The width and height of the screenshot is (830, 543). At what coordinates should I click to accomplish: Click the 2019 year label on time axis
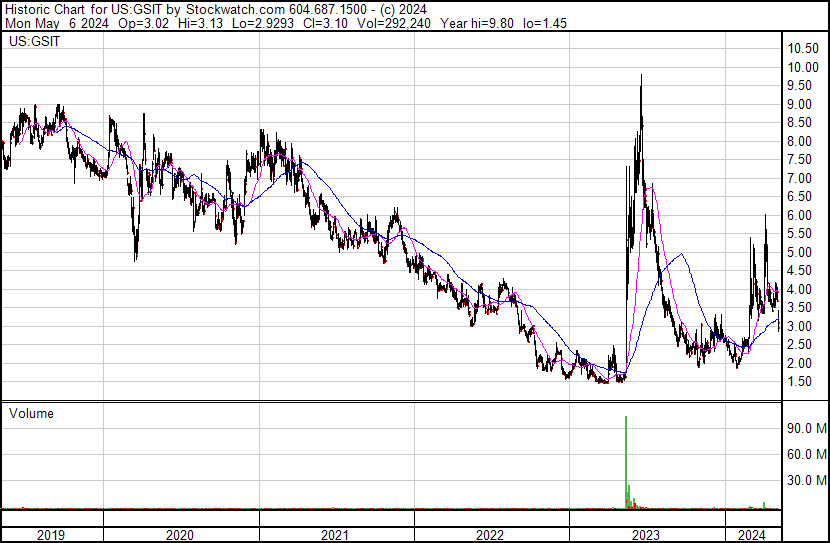click(x=51, y=535)
